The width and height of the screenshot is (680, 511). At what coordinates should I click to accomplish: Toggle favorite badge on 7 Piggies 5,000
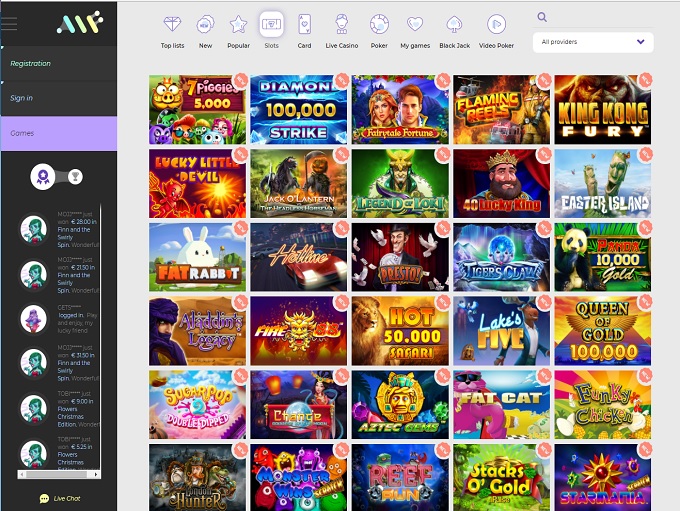pos(240,80)
